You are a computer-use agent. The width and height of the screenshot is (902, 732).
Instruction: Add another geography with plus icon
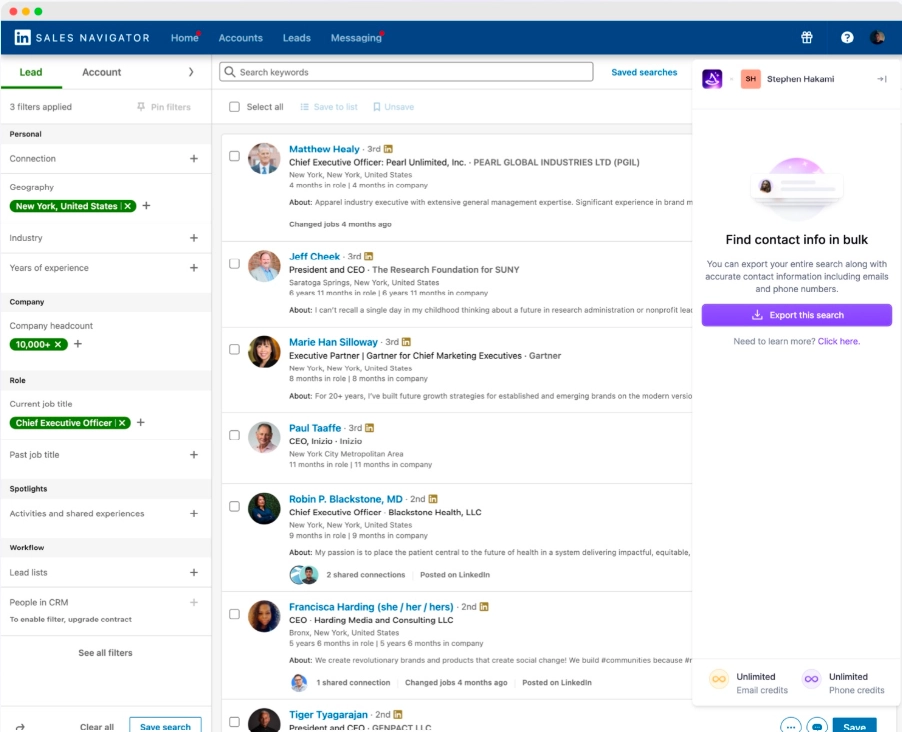pyautogui.click(x=146, y=205)
